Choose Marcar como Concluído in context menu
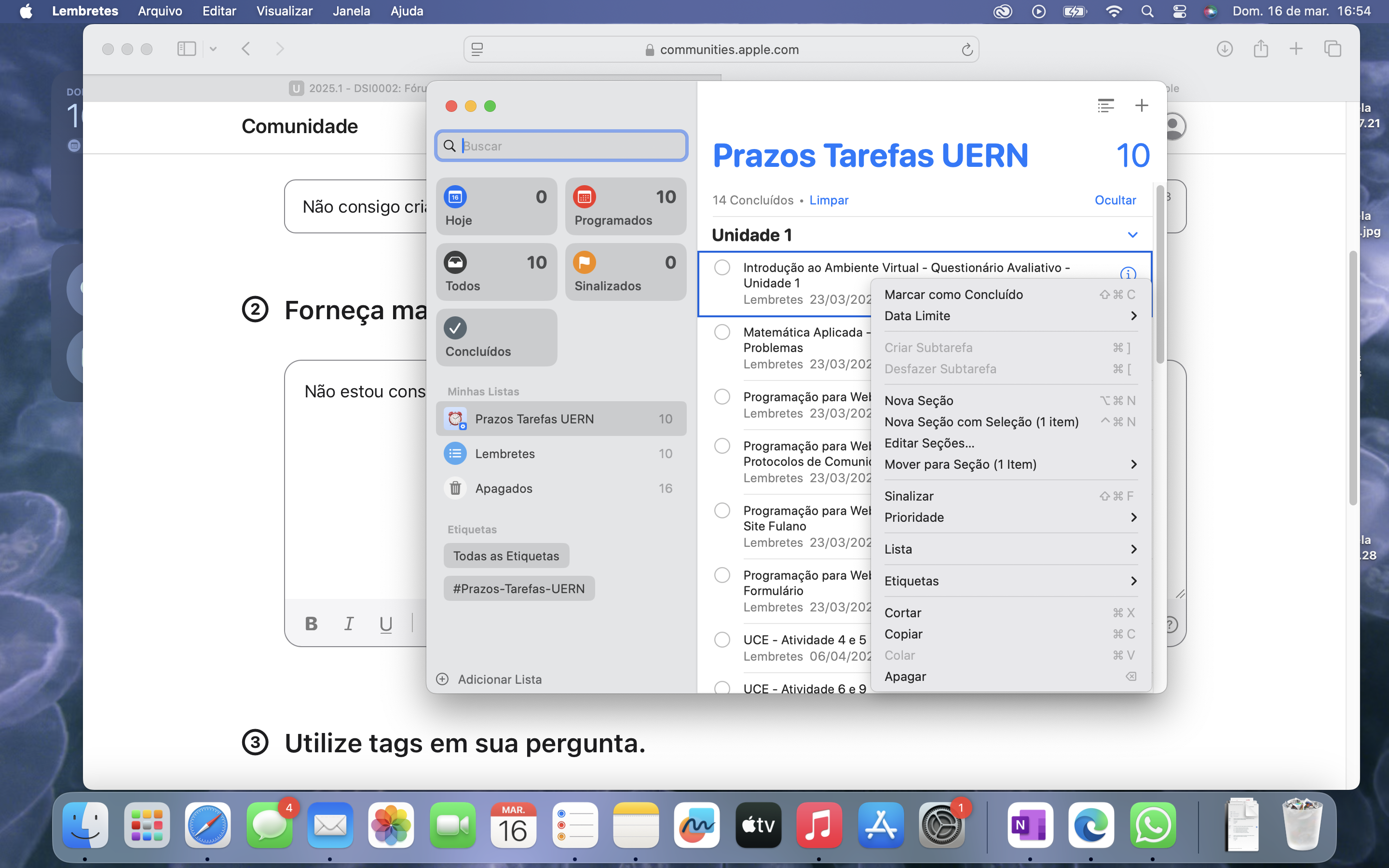This screenshot has height=868, width=1389. (953, 295)
